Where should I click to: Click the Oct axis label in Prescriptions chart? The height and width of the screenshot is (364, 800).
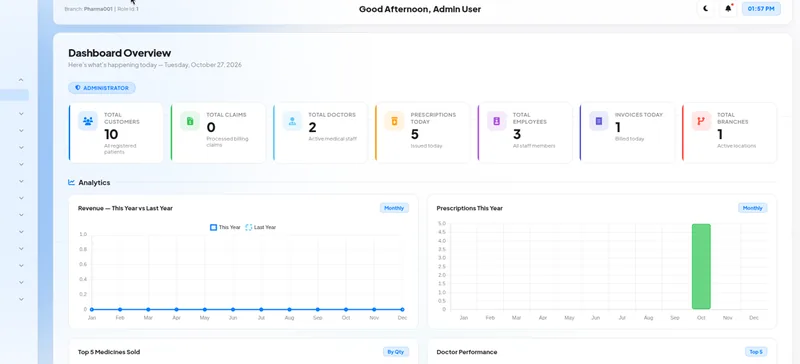coord(701,318)
